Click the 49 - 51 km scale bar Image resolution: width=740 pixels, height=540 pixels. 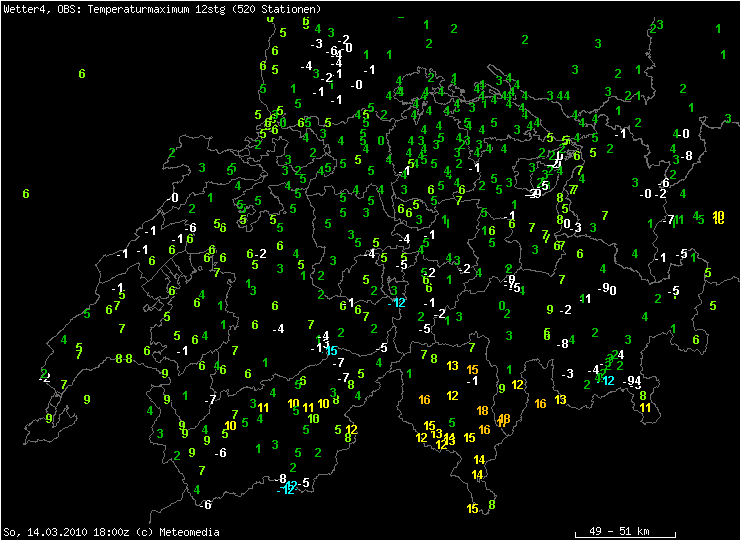tap(626, 531)
